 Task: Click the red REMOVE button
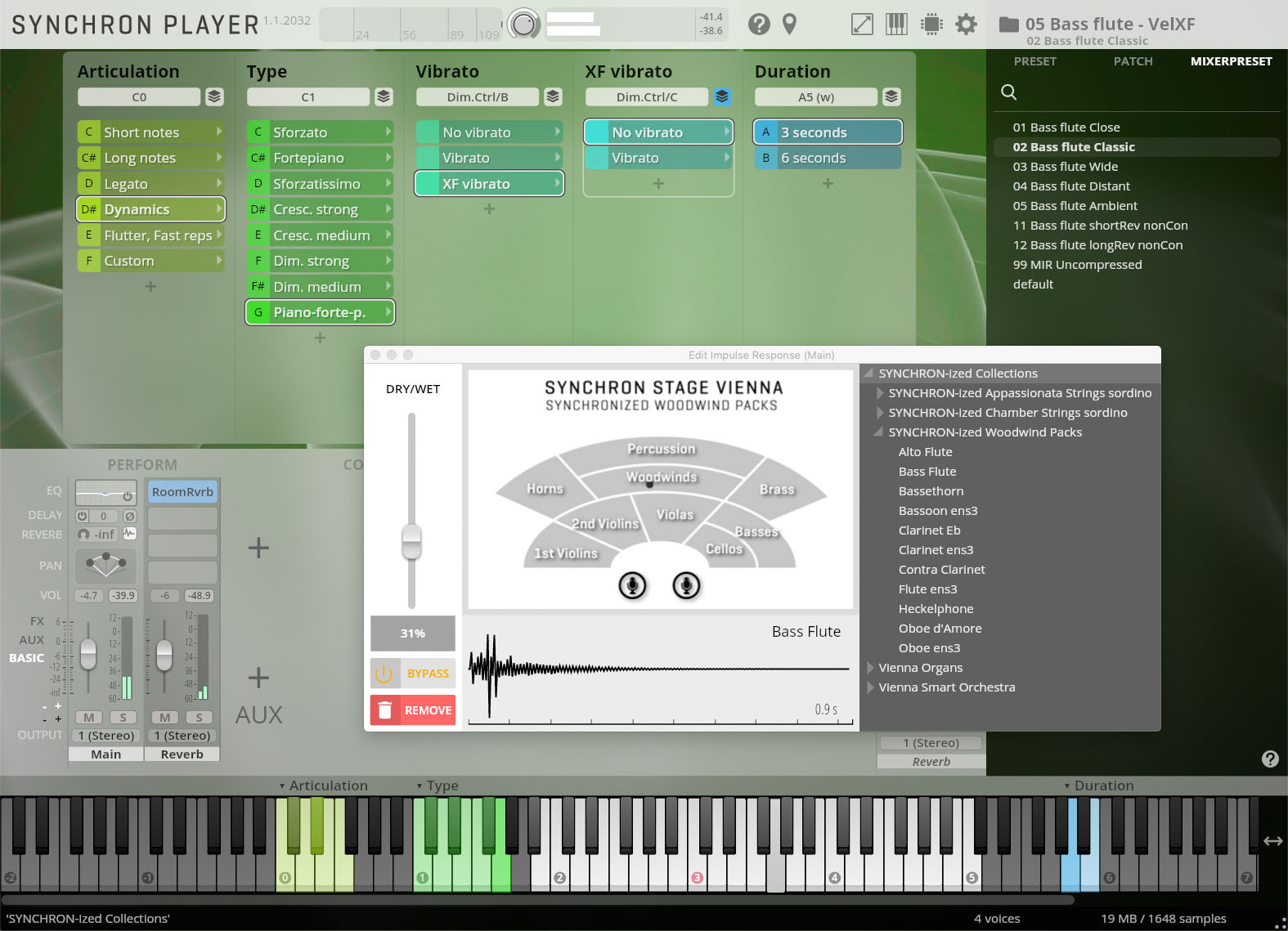(413, 710)
